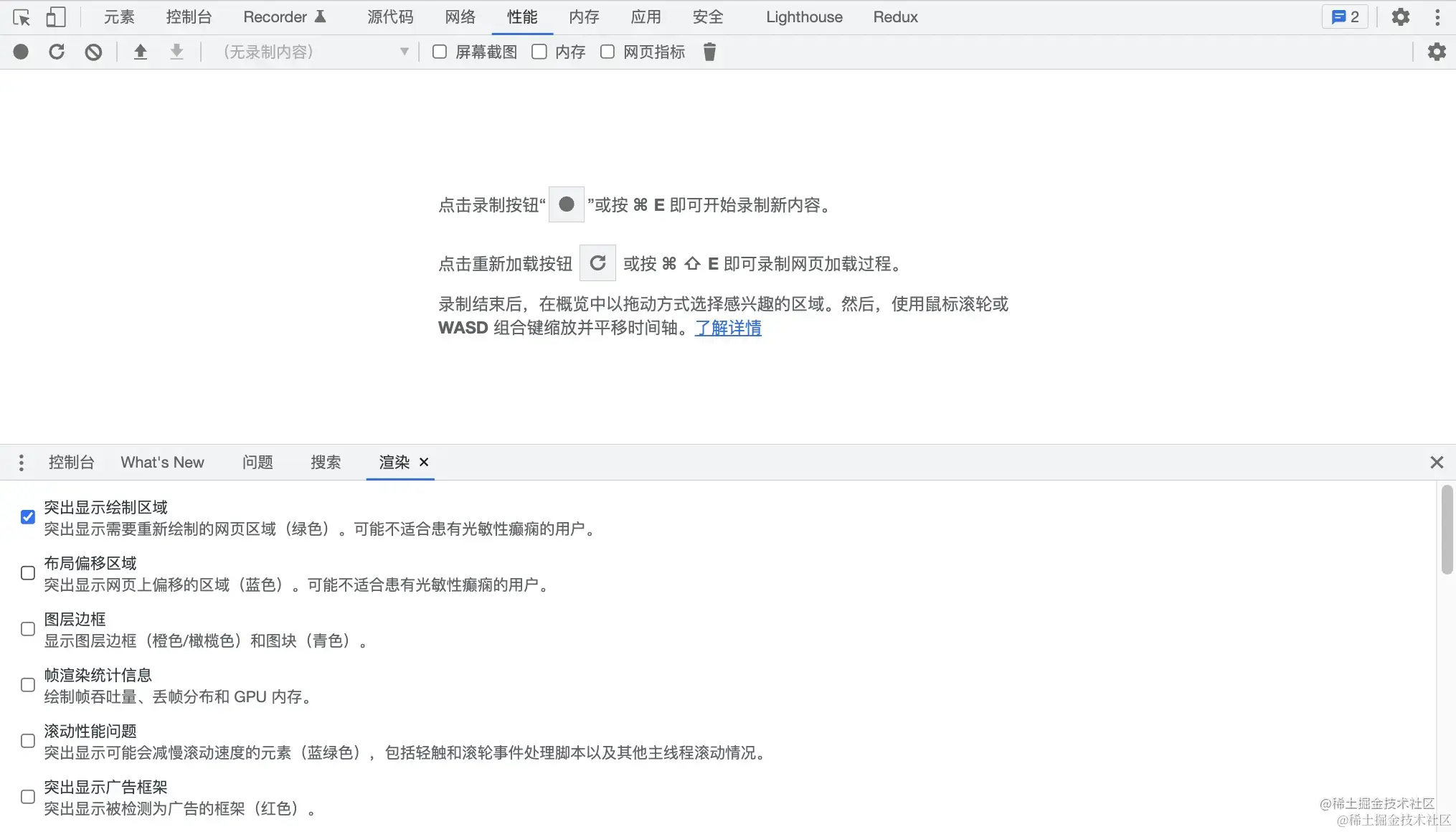Clear all performance recordings
The image size is (1456, 832).
[x=93, y=52]
